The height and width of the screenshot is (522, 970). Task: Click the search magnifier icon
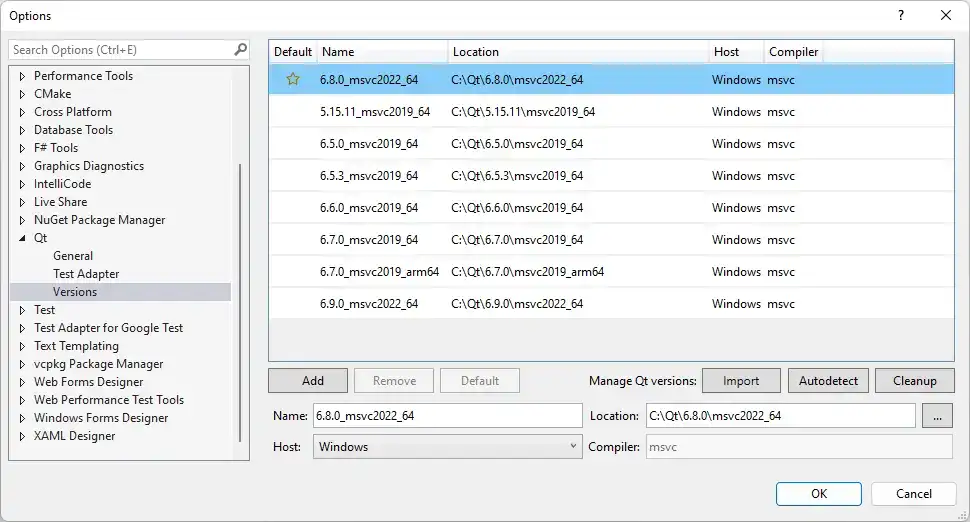240,49
